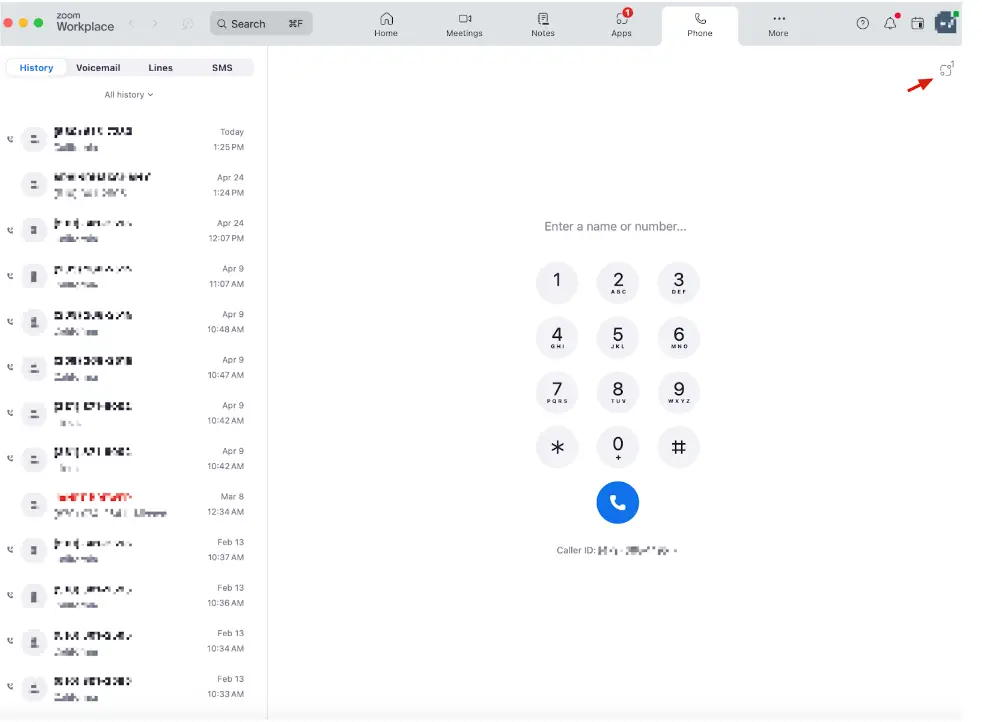
Task: Open the Meetings icon
Action: (x=463, y=22)
